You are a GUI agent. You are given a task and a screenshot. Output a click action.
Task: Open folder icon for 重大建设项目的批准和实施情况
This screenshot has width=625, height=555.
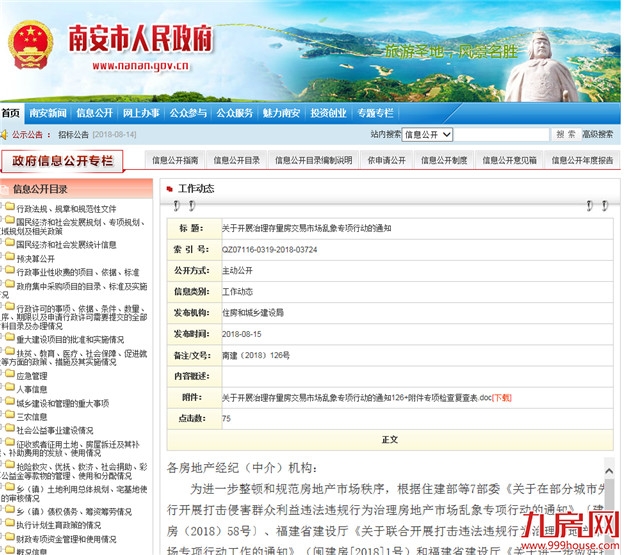click(10, 337)
